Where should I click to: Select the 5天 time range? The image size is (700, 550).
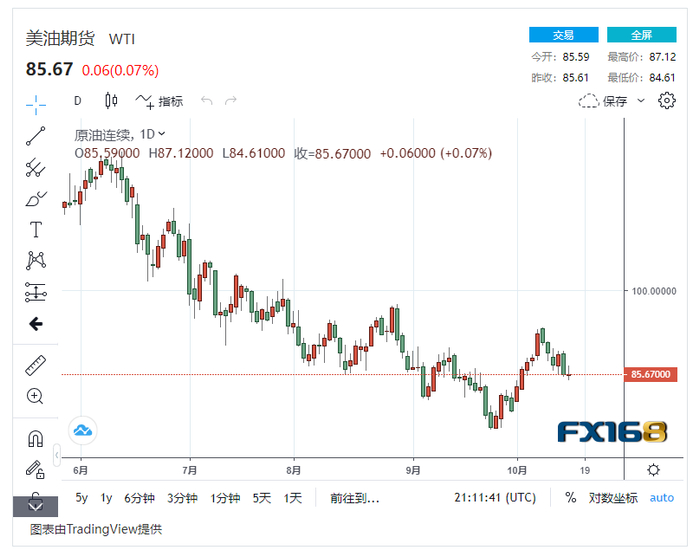[262, 497]
